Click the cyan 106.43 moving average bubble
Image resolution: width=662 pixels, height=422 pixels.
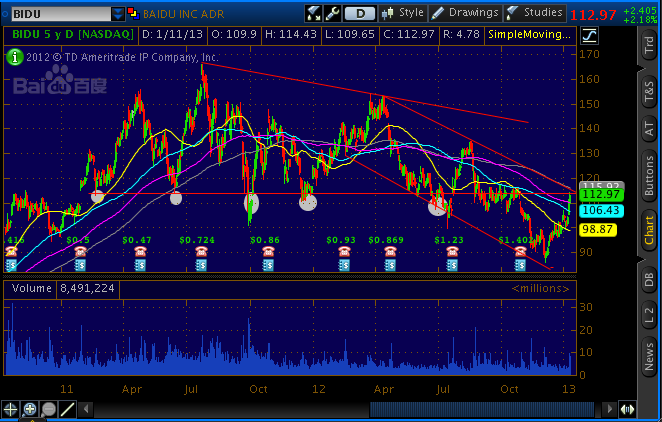click(601, 211)
